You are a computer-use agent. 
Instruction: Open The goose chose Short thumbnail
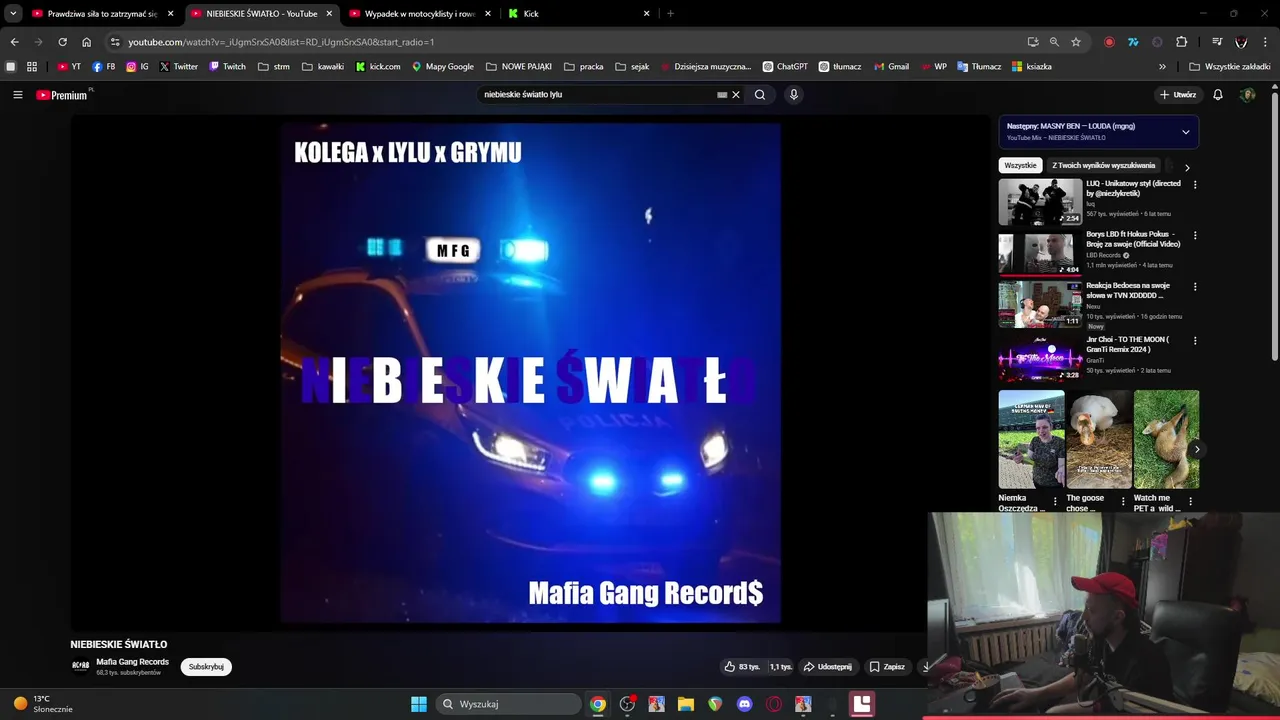(x=1099, y=440)
